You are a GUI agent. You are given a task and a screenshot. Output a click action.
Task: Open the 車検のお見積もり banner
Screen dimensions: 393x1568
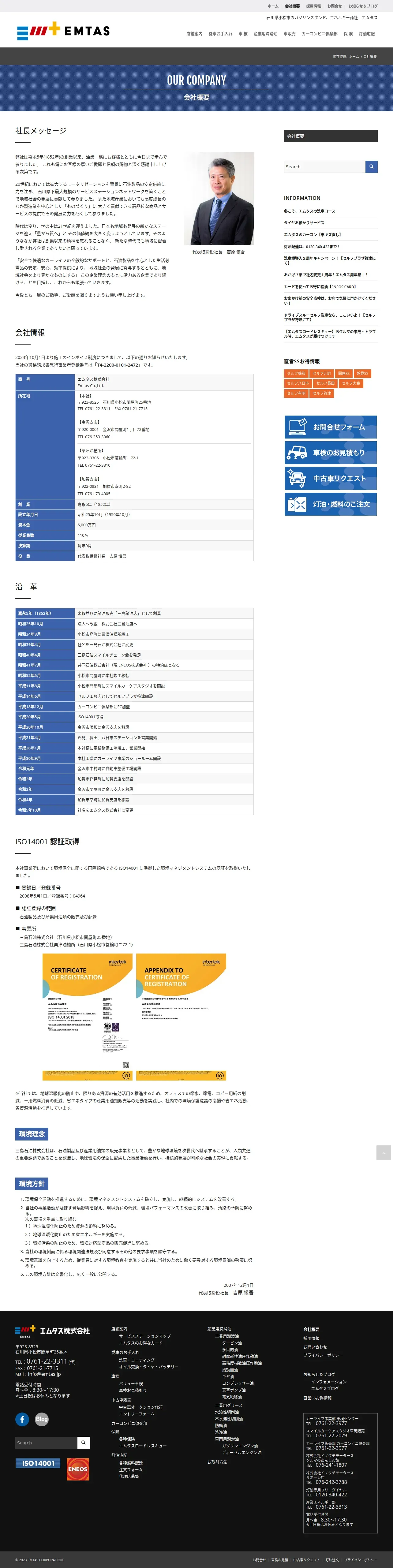(x=330, y=452)
